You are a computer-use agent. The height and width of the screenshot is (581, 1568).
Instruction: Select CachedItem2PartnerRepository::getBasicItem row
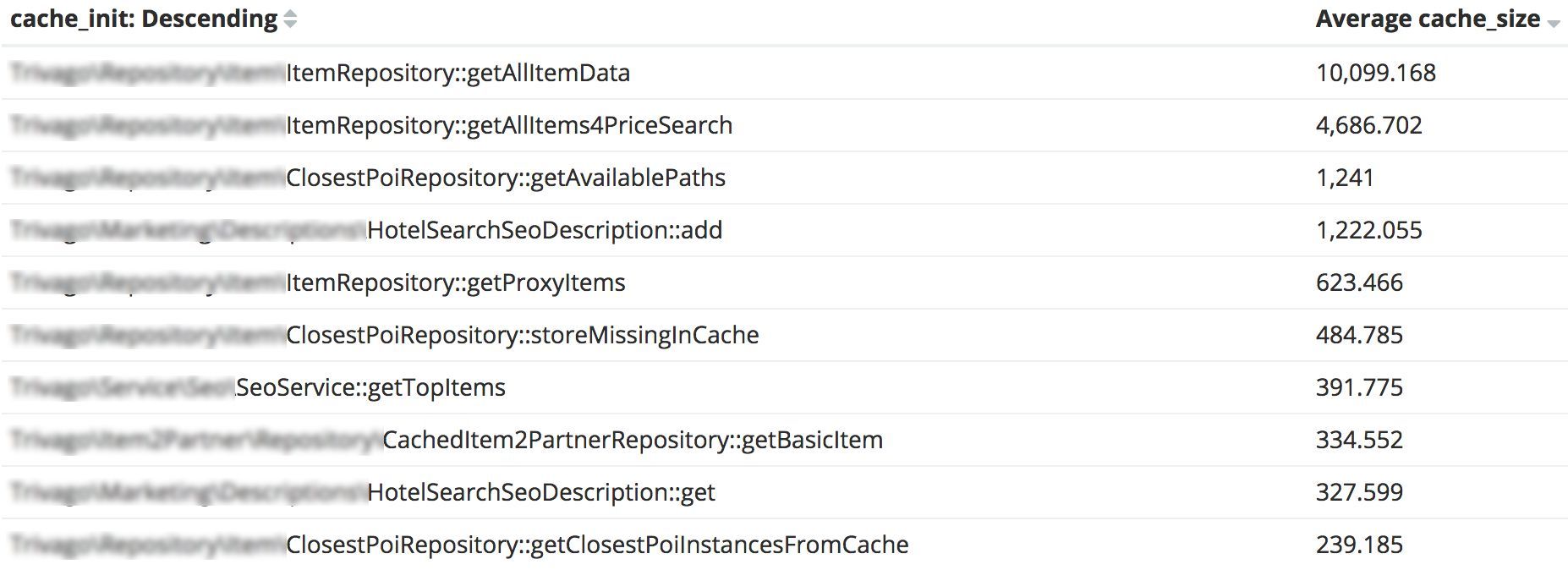point(632,440)
